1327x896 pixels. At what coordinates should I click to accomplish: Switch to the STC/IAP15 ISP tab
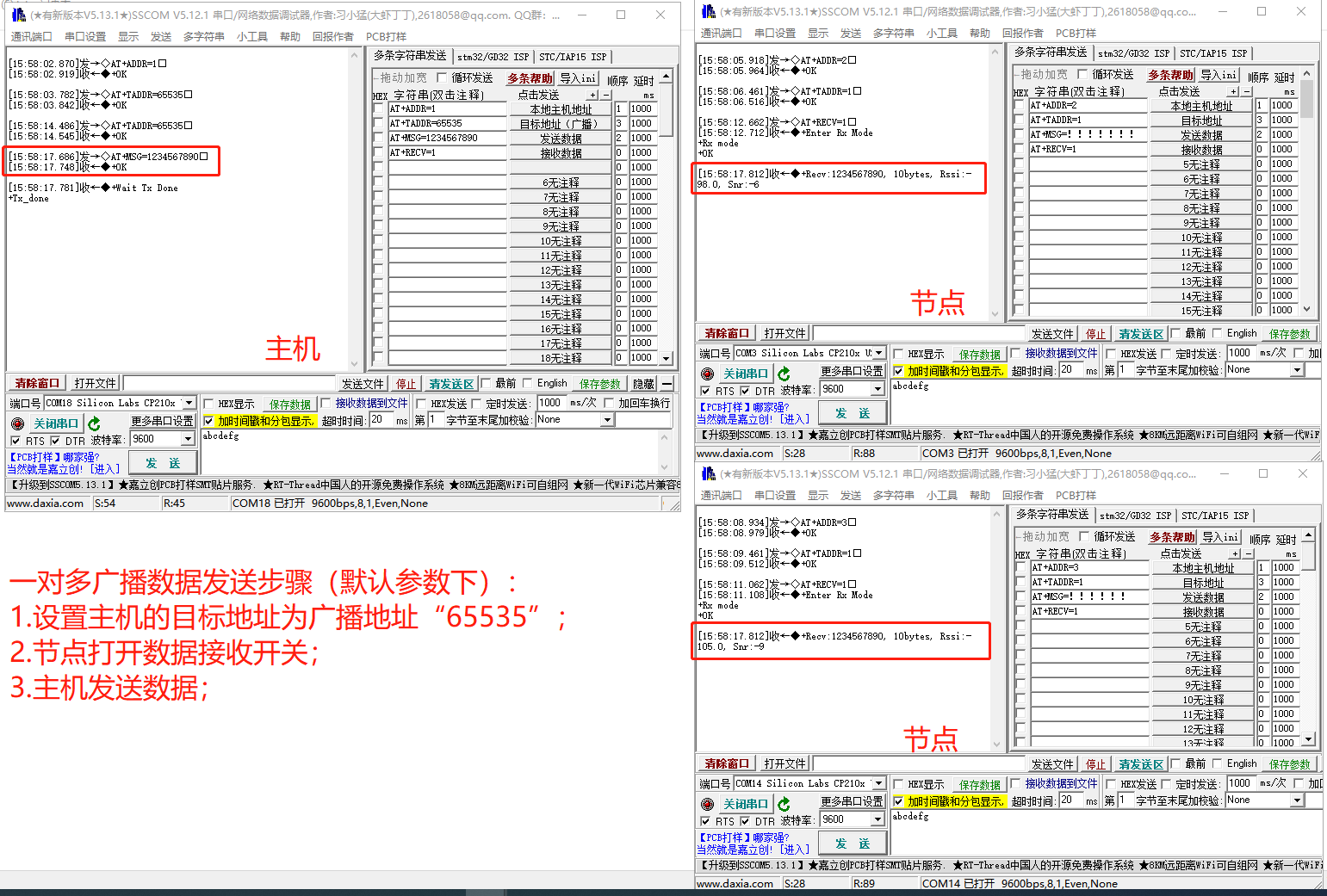[574, 56]
